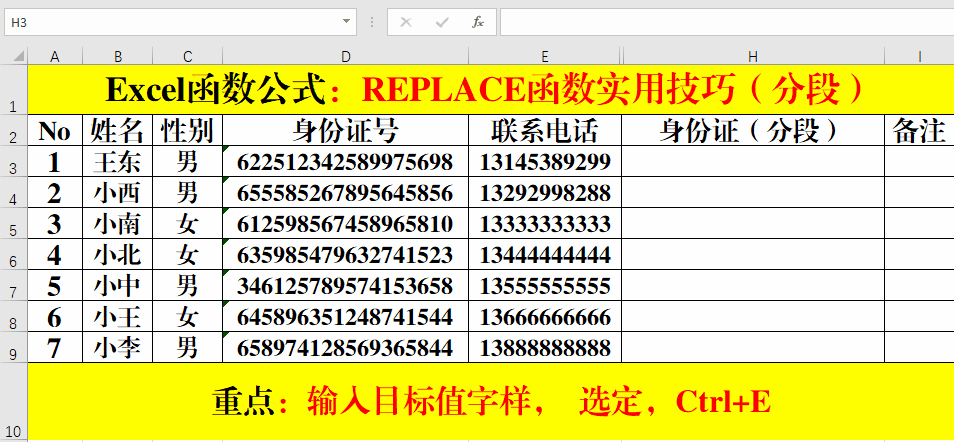
Task: Click the '联系电话' header cell
Action: (545, 130)
